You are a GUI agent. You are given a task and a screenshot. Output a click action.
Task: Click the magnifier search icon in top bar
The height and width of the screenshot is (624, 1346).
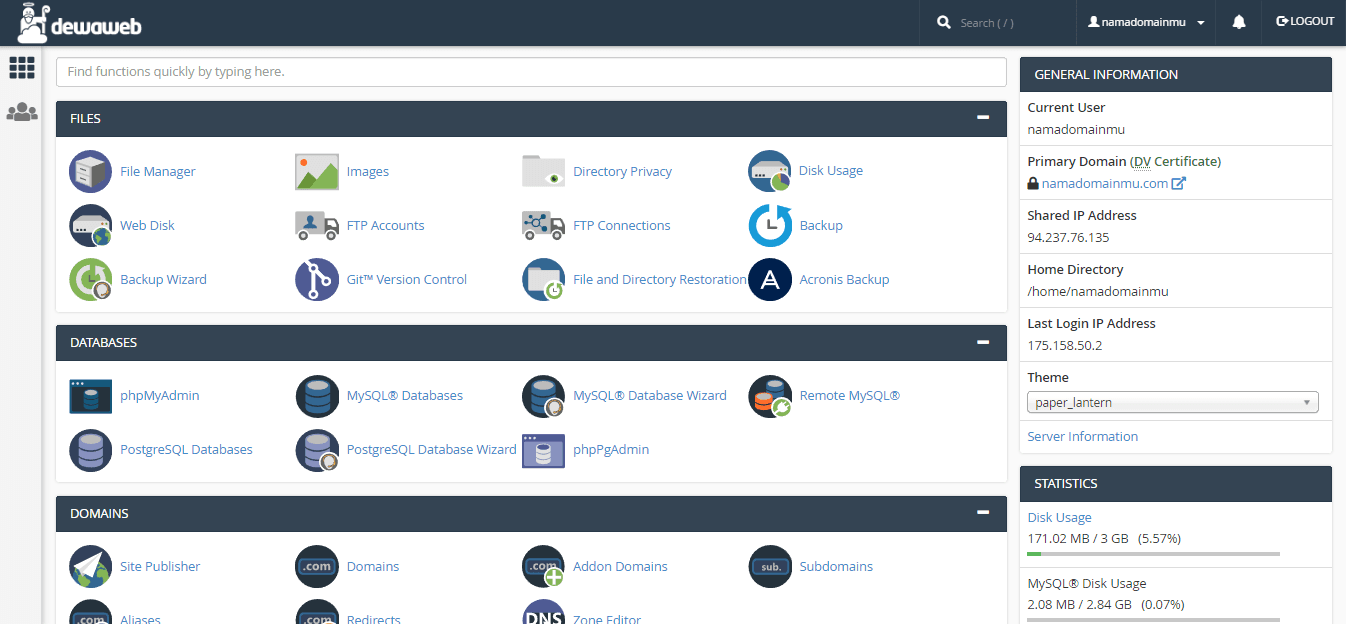[x=944, y=22]
